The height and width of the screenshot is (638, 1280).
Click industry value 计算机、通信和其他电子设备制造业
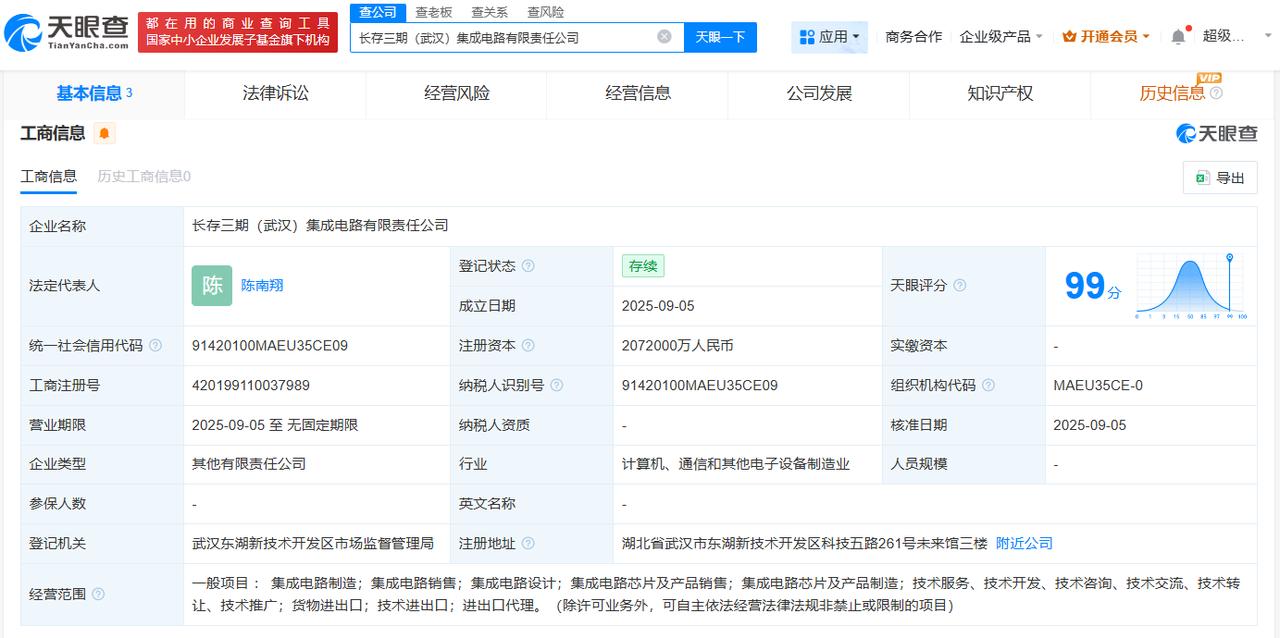(735, 464)
